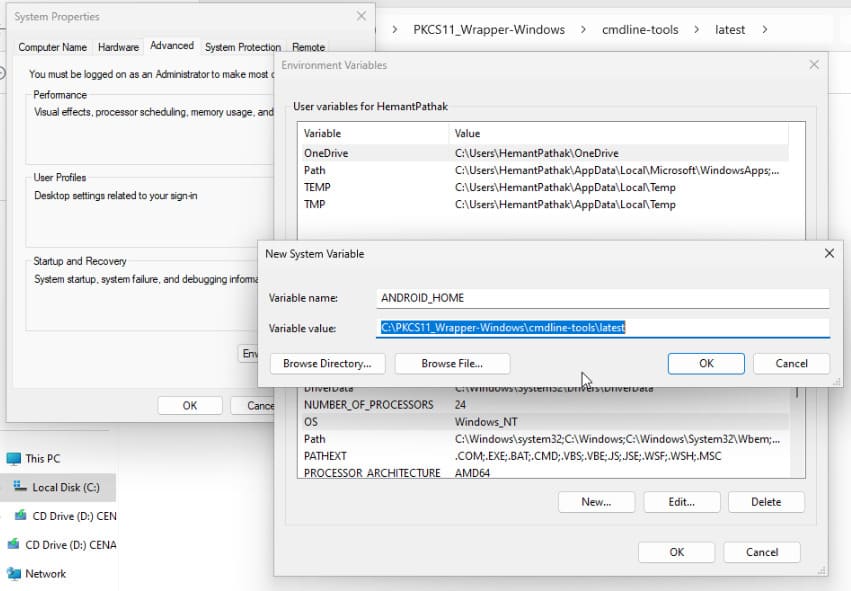Switch to the System Protection tab
This screenshot has height=591, width=851.
pos(243,47)
